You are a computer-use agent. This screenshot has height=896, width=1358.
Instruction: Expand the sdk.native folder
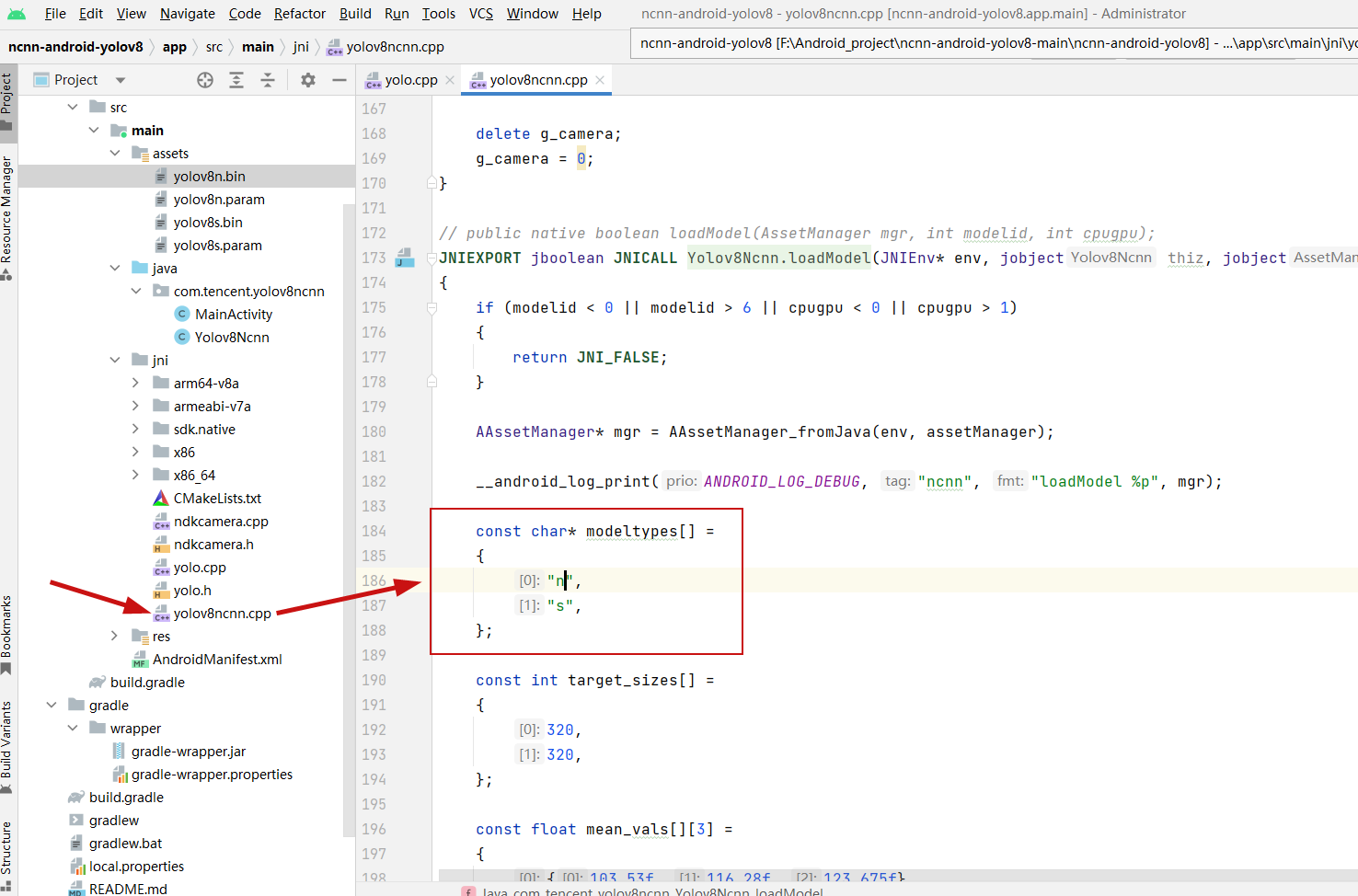pyautogui.click(x=136, y=429)
